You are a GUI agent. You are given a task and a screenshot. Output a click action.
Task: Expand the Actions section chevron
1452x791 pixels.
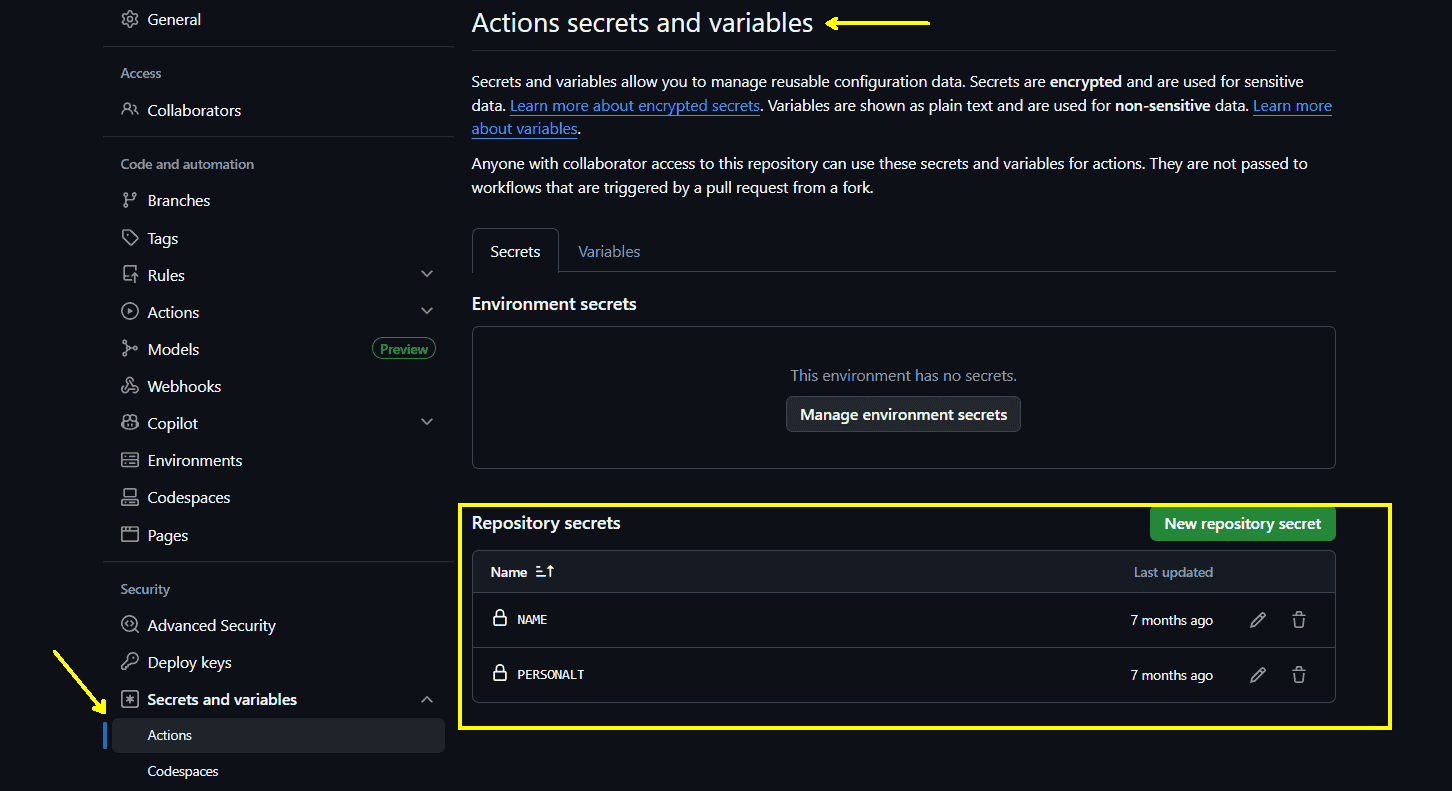427,311
